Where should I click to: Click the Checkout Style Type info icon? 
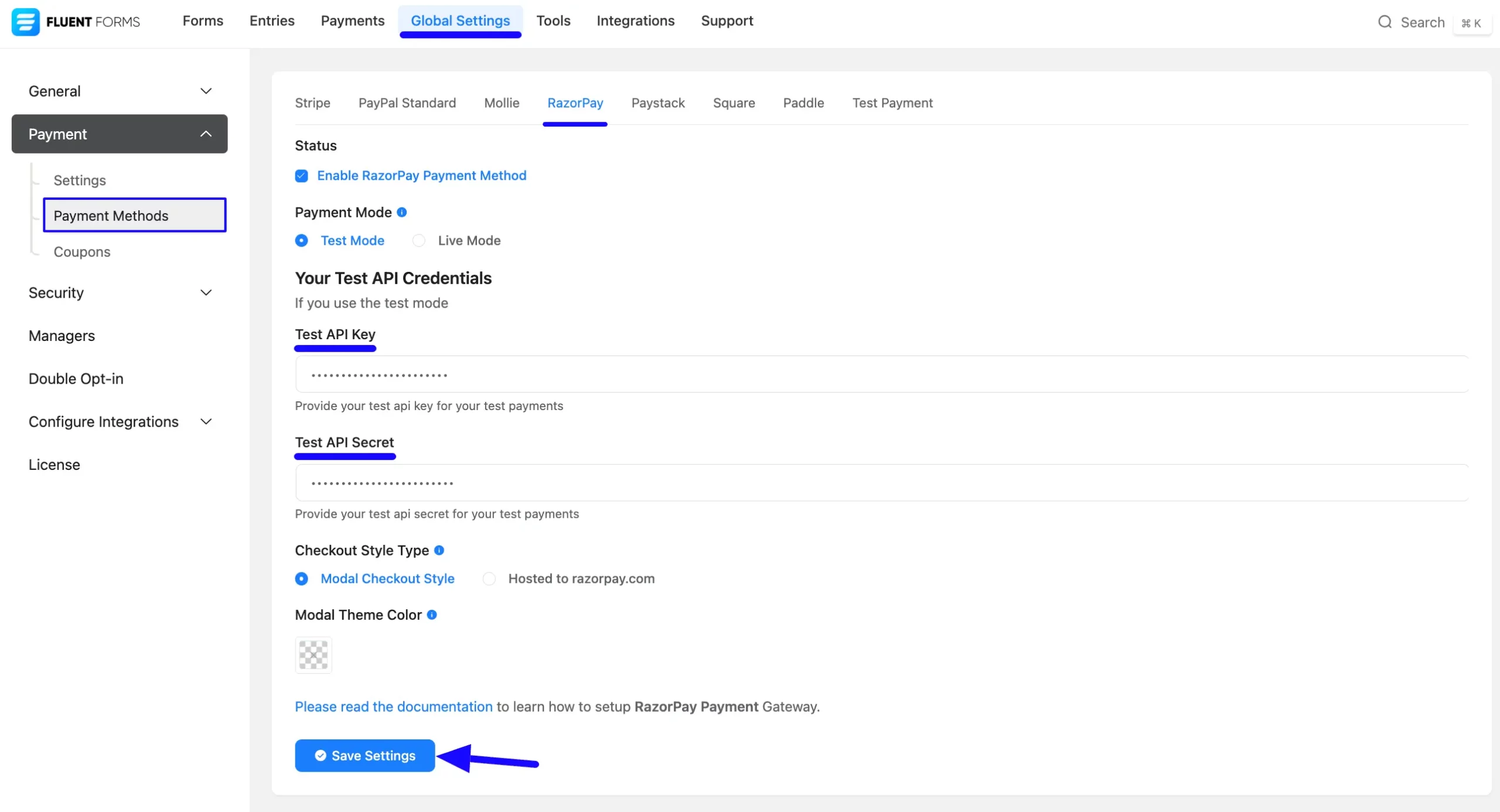(439, 550)
